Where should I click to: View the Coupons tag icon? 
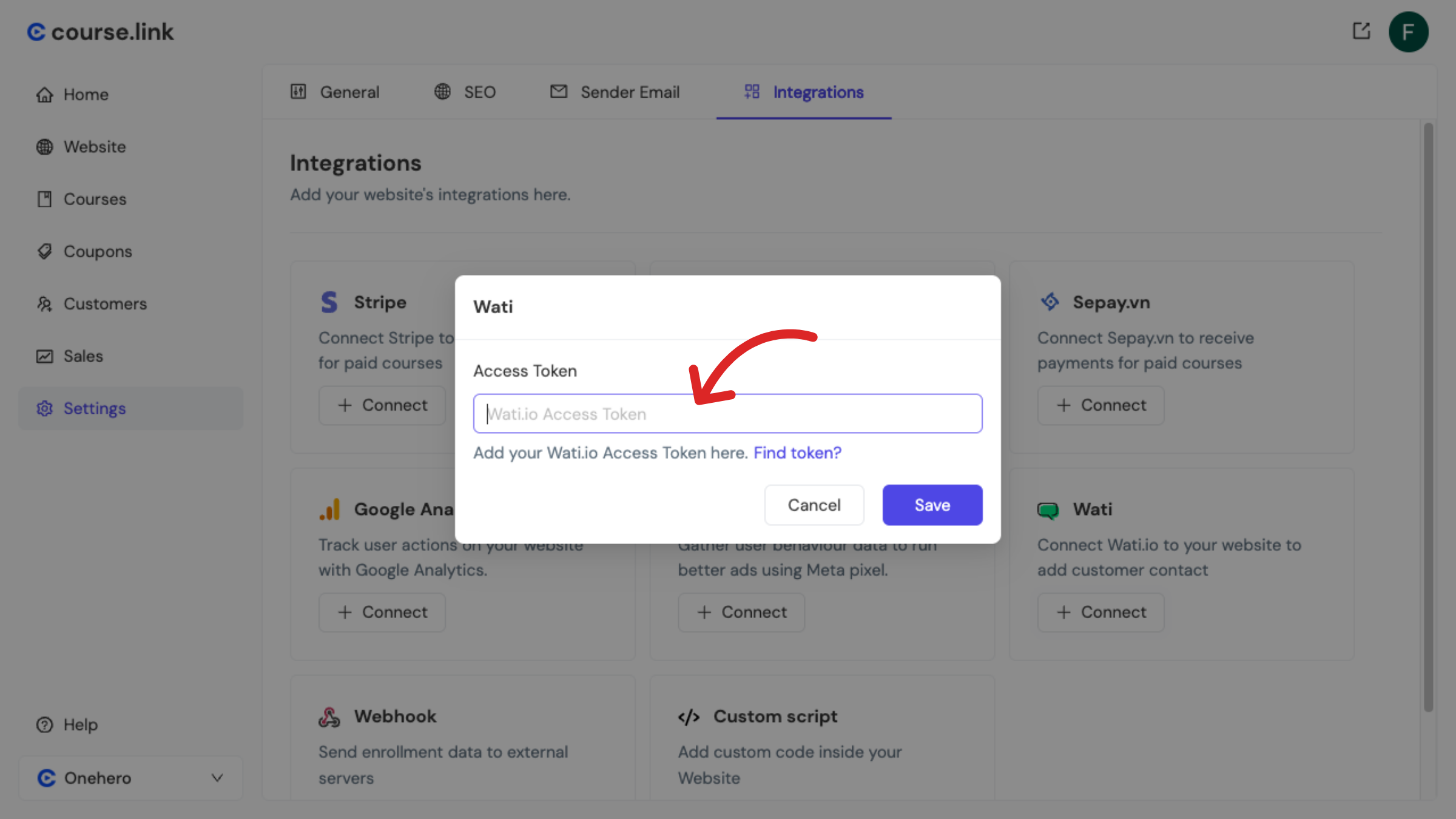point(44,251)
